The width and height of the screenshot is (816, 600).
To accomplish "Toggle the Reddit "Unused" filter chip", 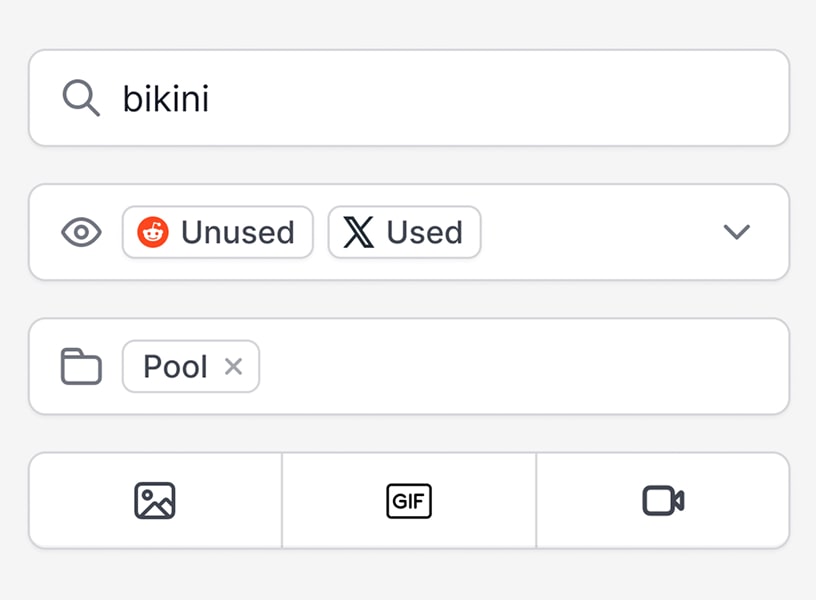I will click(x=218, y=232).
